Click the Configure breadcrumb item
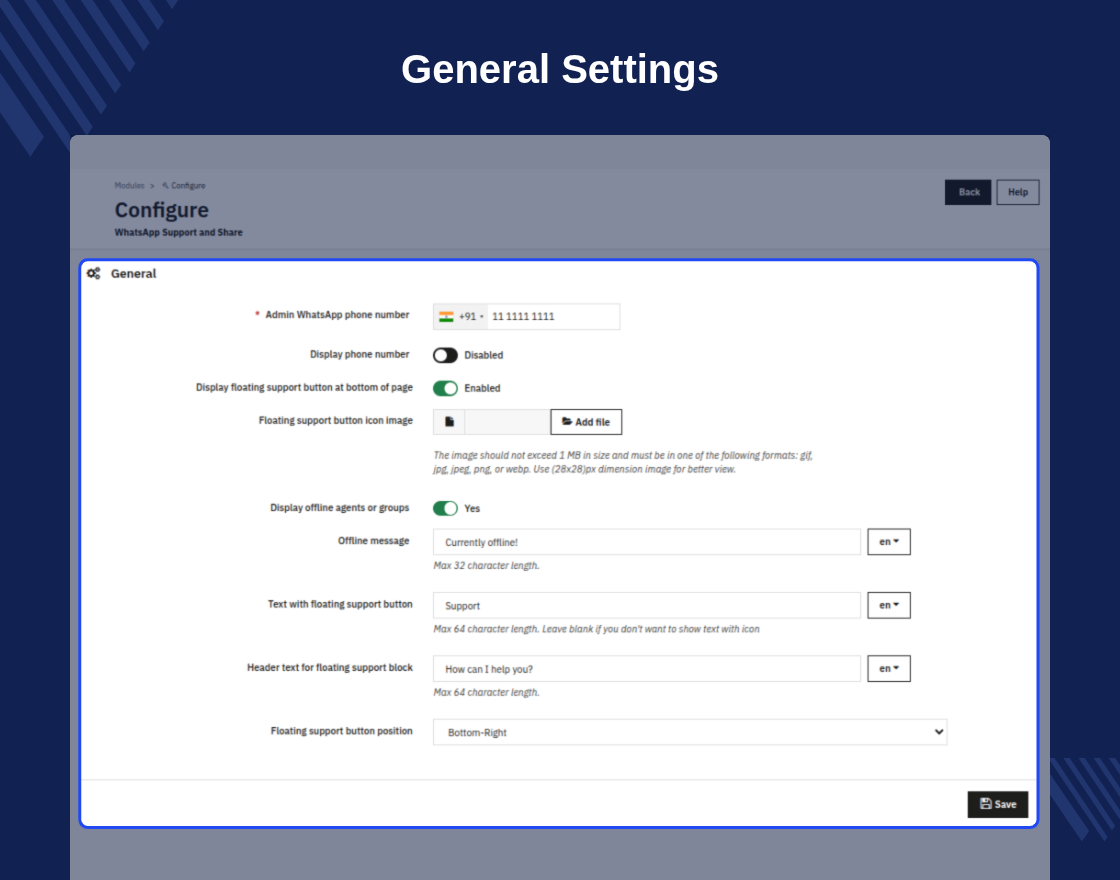 point(188,186)
